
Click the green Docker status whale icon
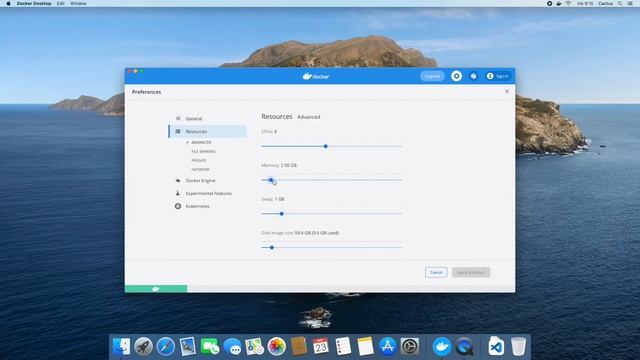tap(156, 289)
